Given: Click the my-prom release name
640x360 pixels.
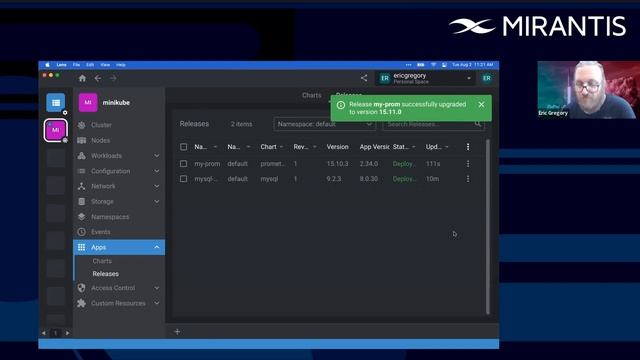Looking at the screenshot, I should 207,164.
